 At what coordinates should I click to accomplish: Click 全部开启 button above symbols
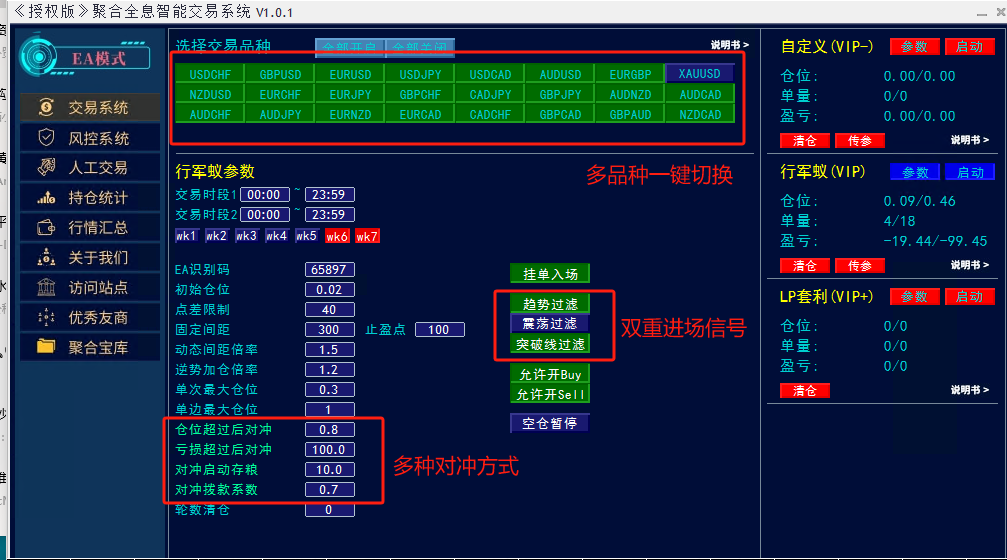[349, 48]
